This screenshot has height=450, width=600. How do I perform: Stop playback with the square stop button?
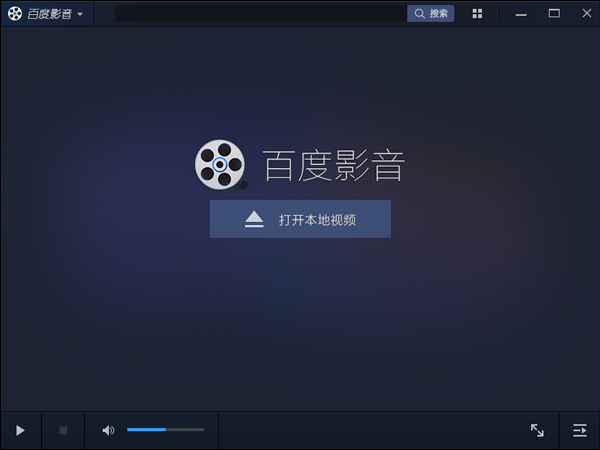point(63,430)
